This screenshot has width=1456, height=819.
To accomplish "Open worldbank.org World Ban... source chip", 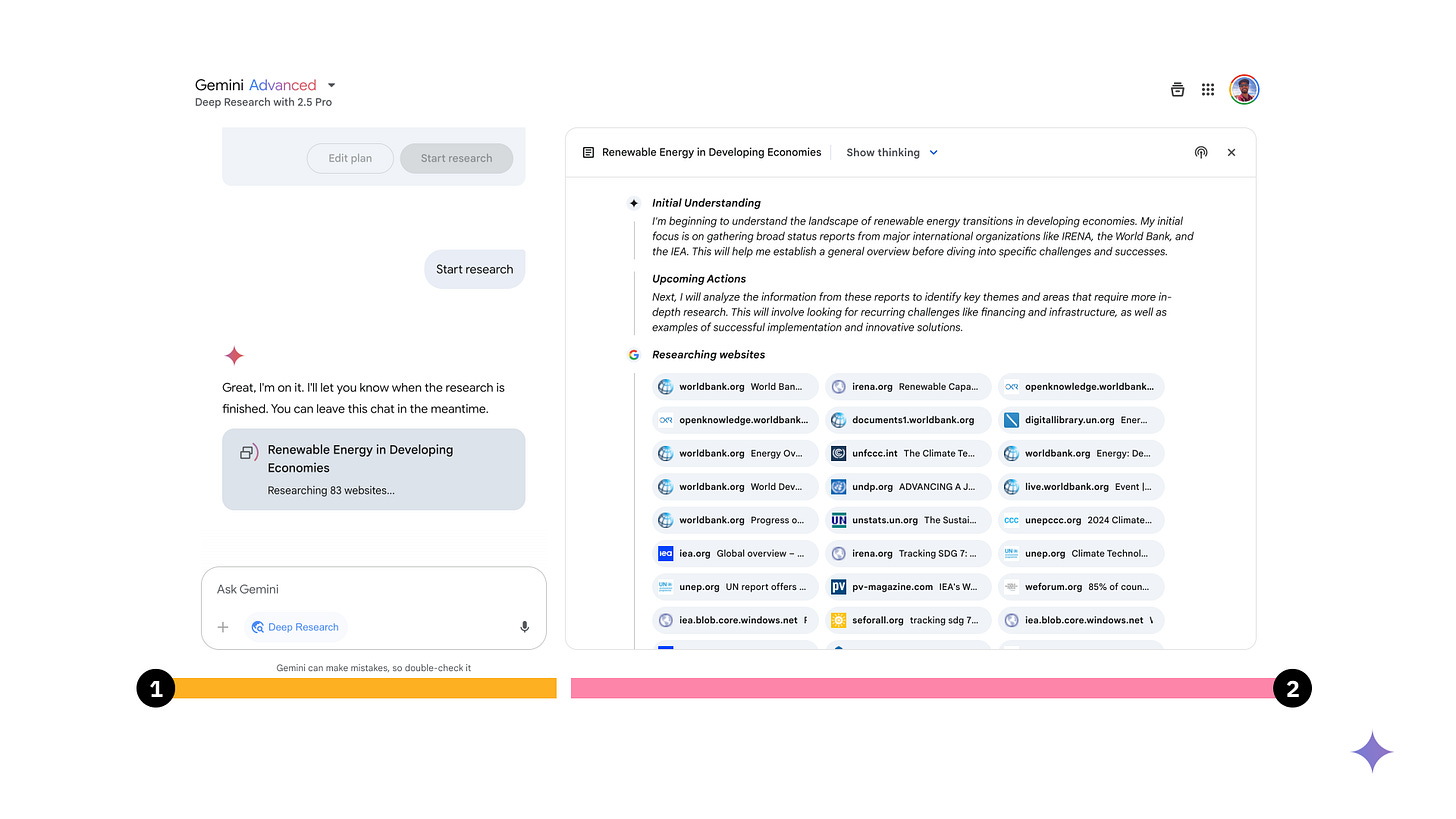I will 735,387.
